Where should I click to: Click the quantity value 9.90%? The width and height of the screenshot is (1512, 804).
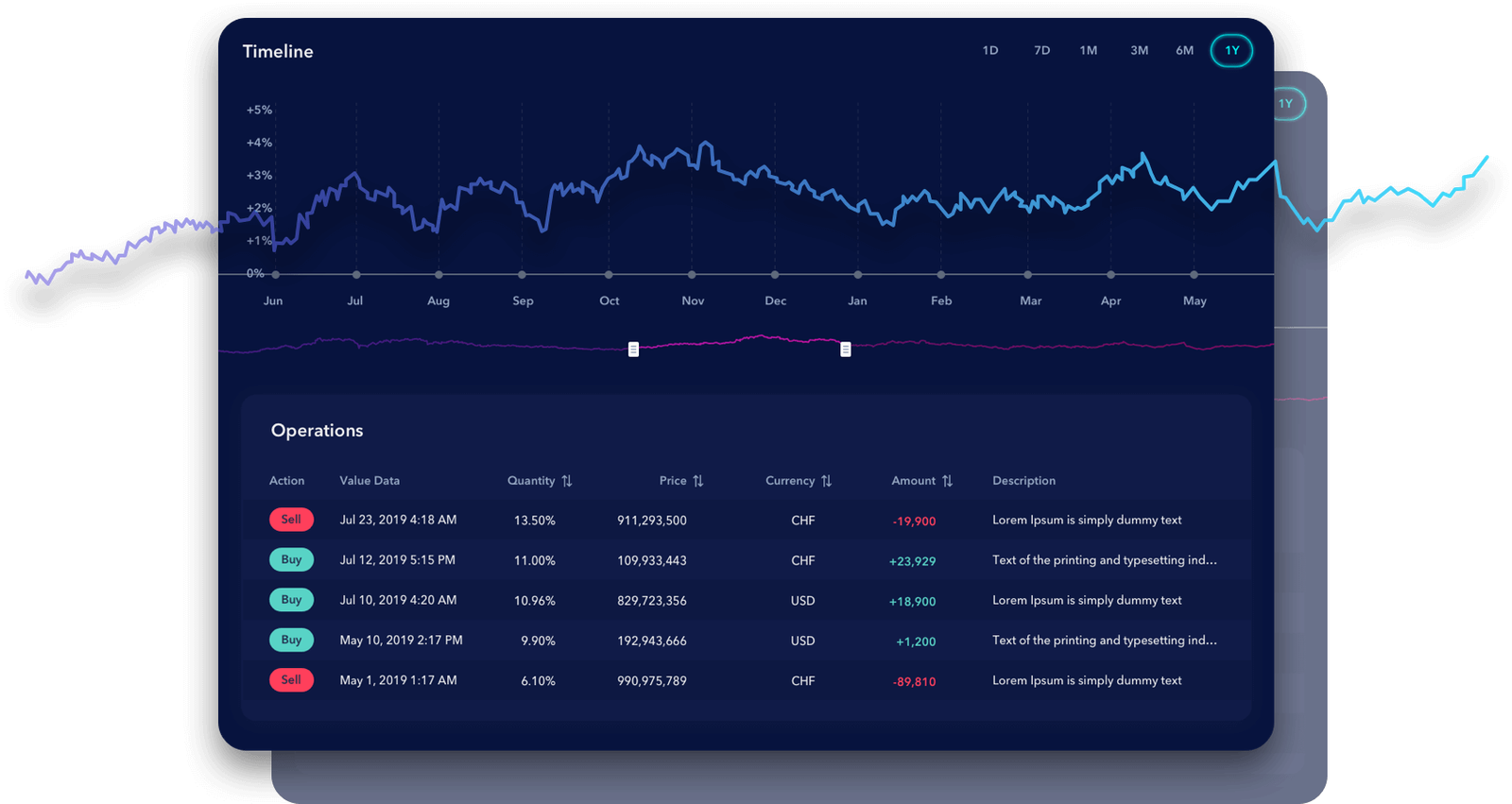coord(539,641)
